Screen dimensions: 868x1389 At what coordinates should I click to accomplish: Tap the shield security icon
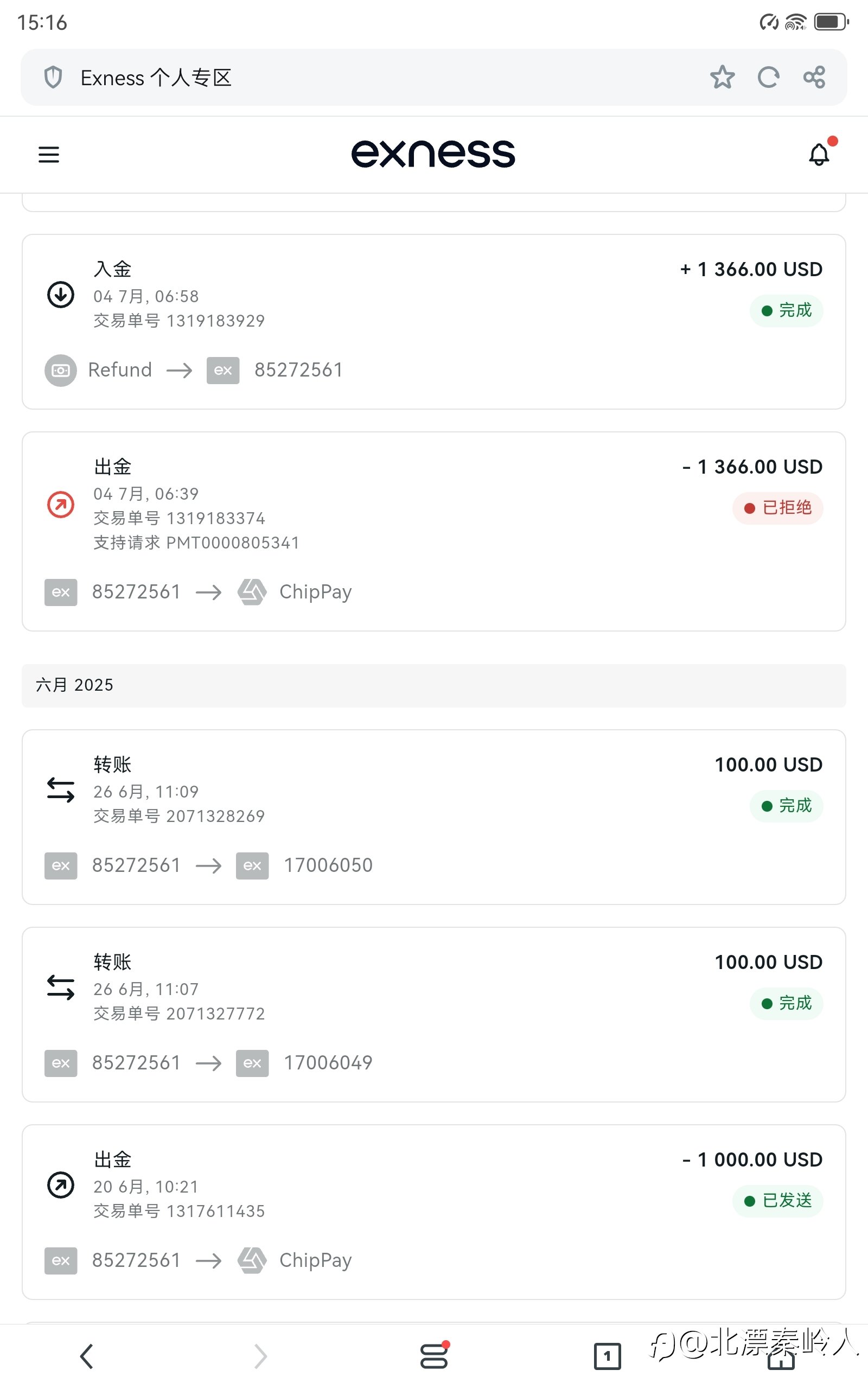pyautogui.click(x=53, y=77)
